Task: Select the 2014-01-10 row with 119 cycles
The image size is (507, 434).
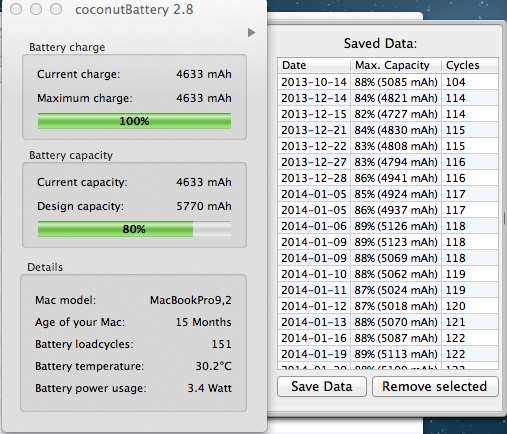Action: click(388, 274)
